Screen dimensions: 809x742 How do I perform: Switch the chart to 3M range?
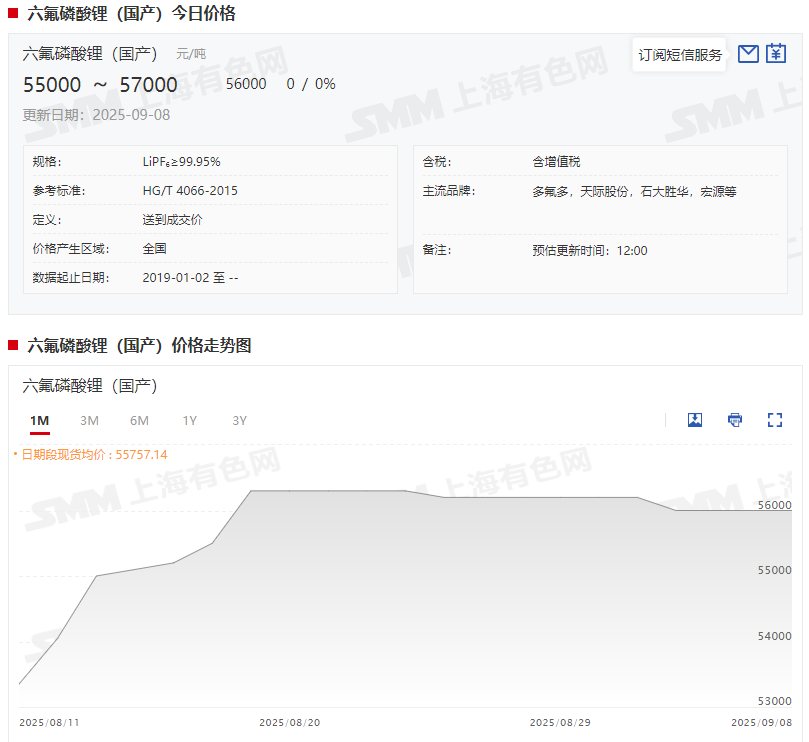point(89,421)
